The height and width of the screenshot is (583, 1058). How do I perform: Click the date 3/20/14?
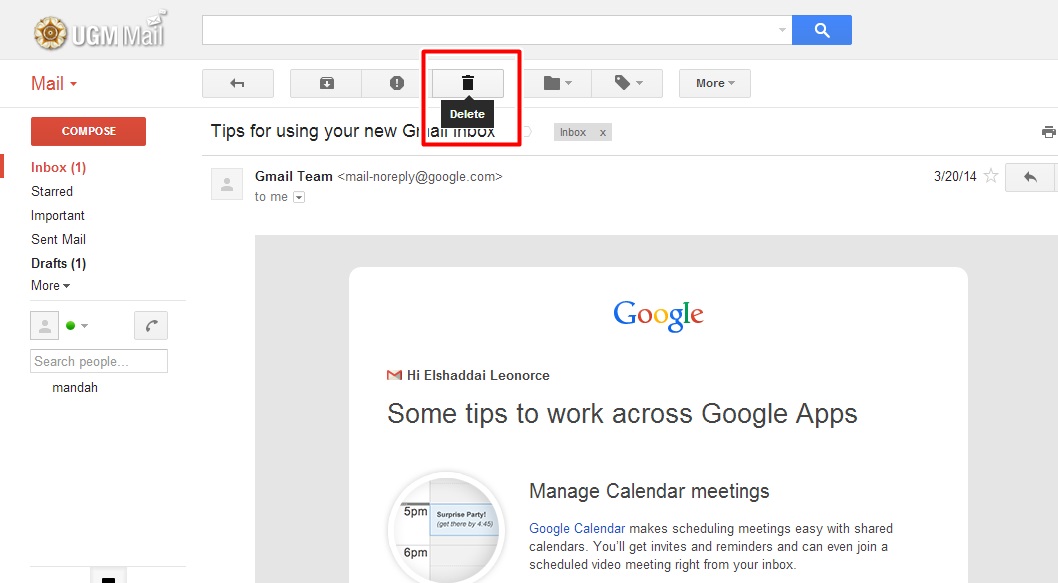point(955,176)
